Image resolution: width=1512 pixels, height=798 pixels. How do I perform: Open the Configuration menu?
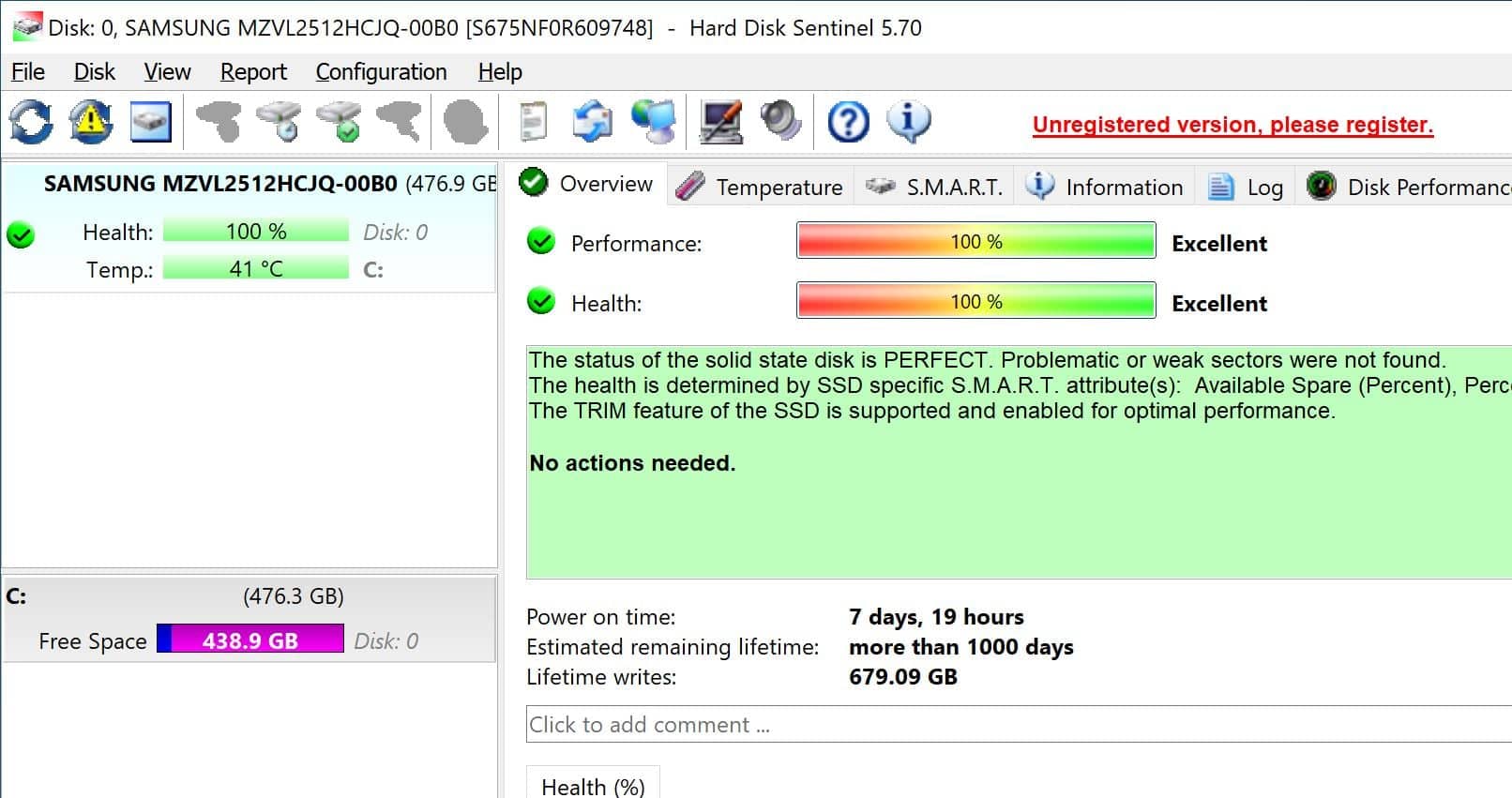point(381,72)
